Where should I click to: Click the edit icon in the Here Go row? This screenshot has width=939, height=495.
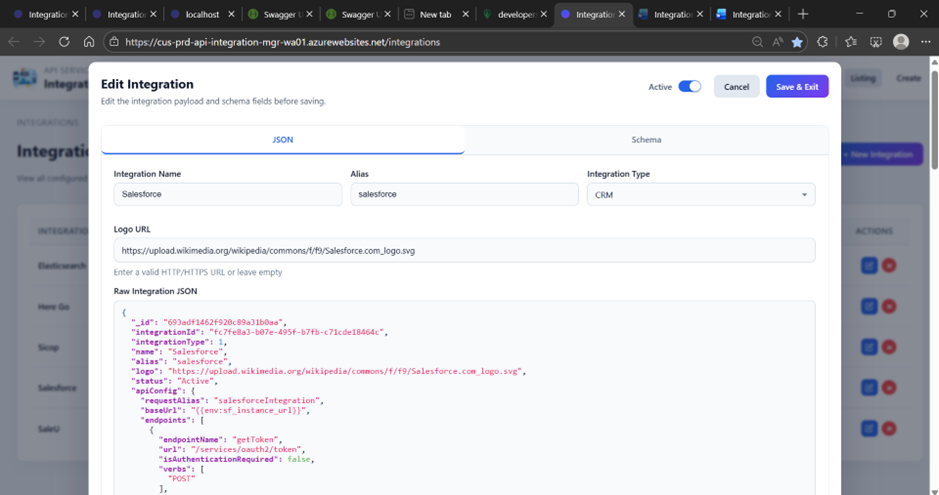click(869, 306)
